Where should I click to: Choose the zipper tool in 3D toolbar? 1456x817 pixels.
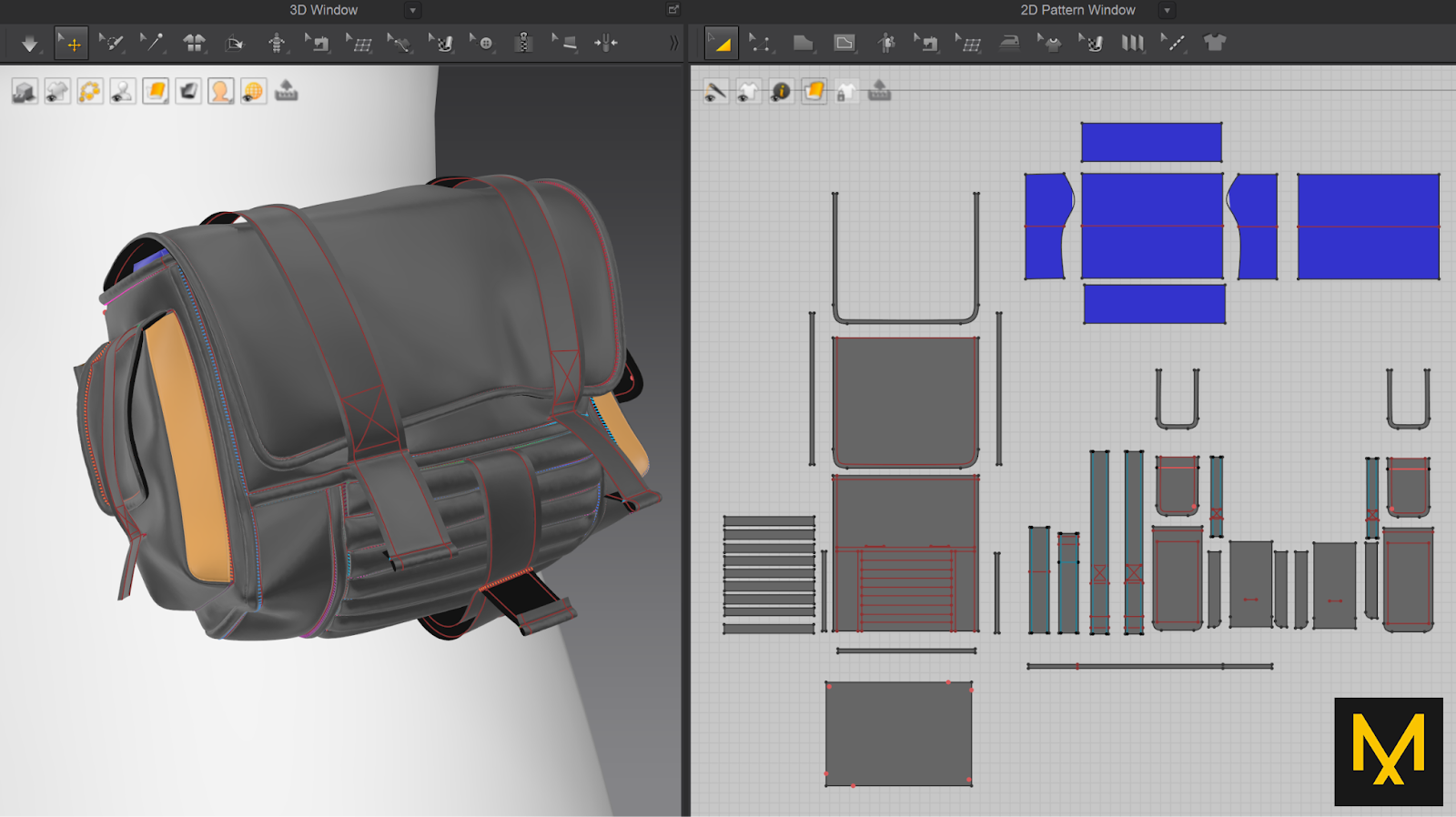click(x=522, y=43)
